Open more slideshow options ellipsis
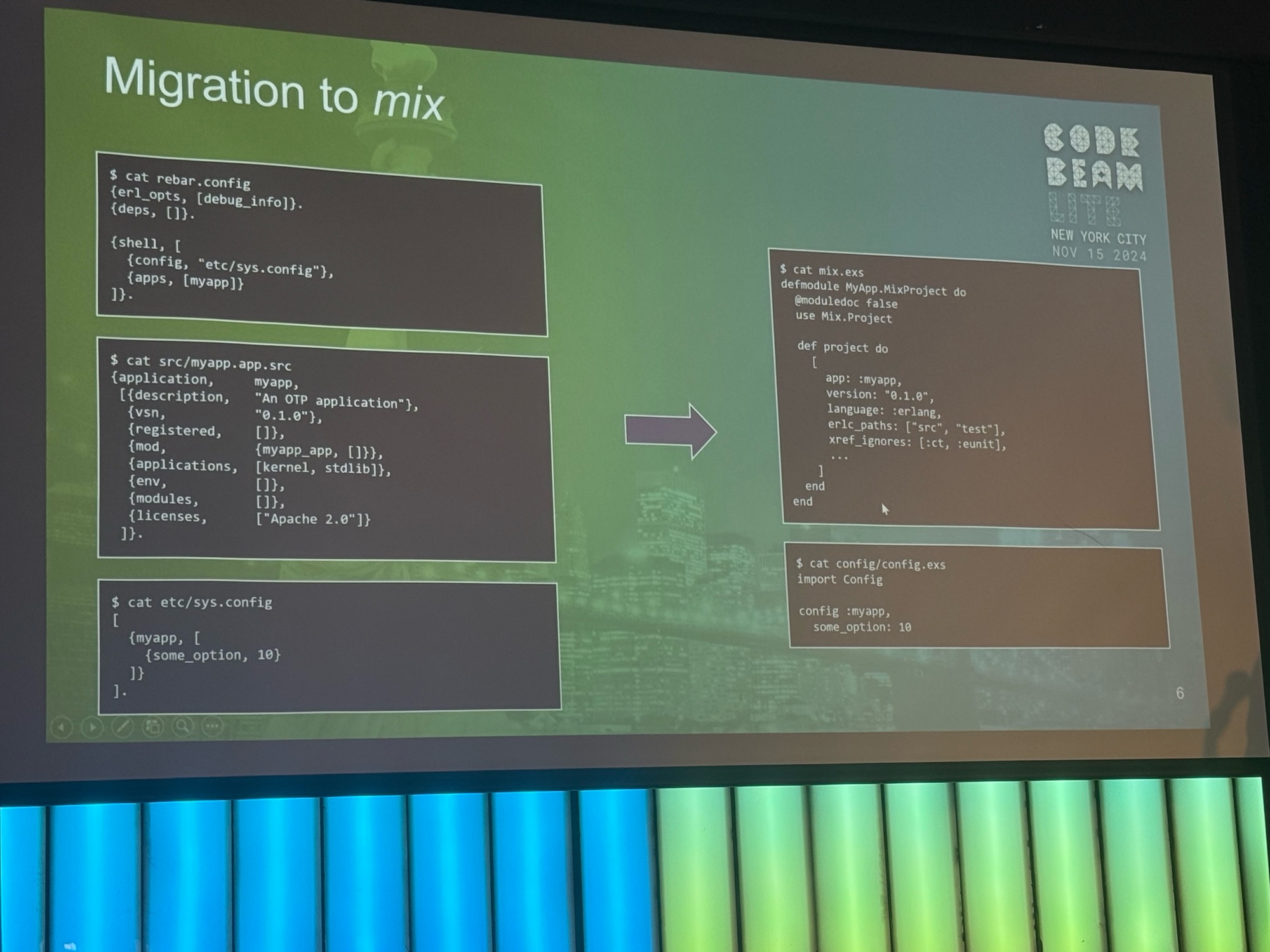The image size is (1270, 952). click(x=213, y=725)
